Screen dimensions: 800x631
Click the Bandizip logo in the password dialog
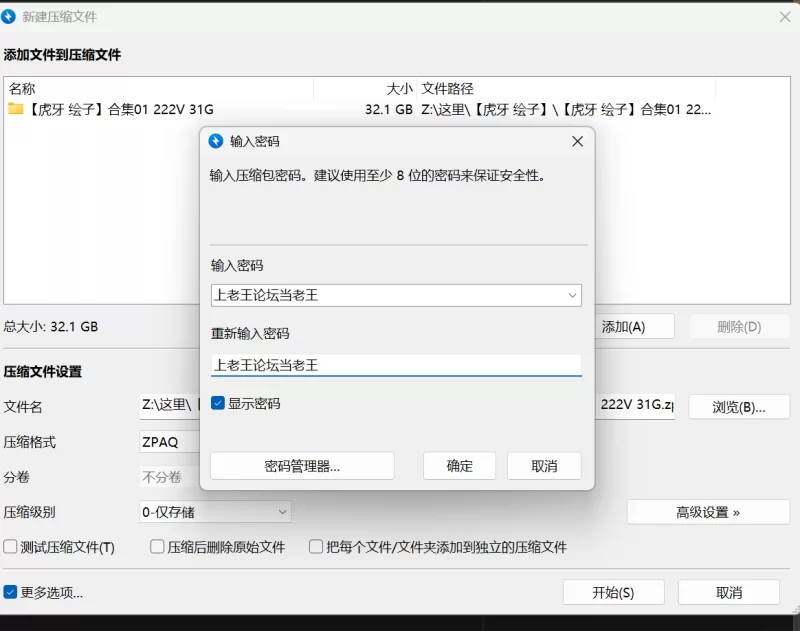216,141
